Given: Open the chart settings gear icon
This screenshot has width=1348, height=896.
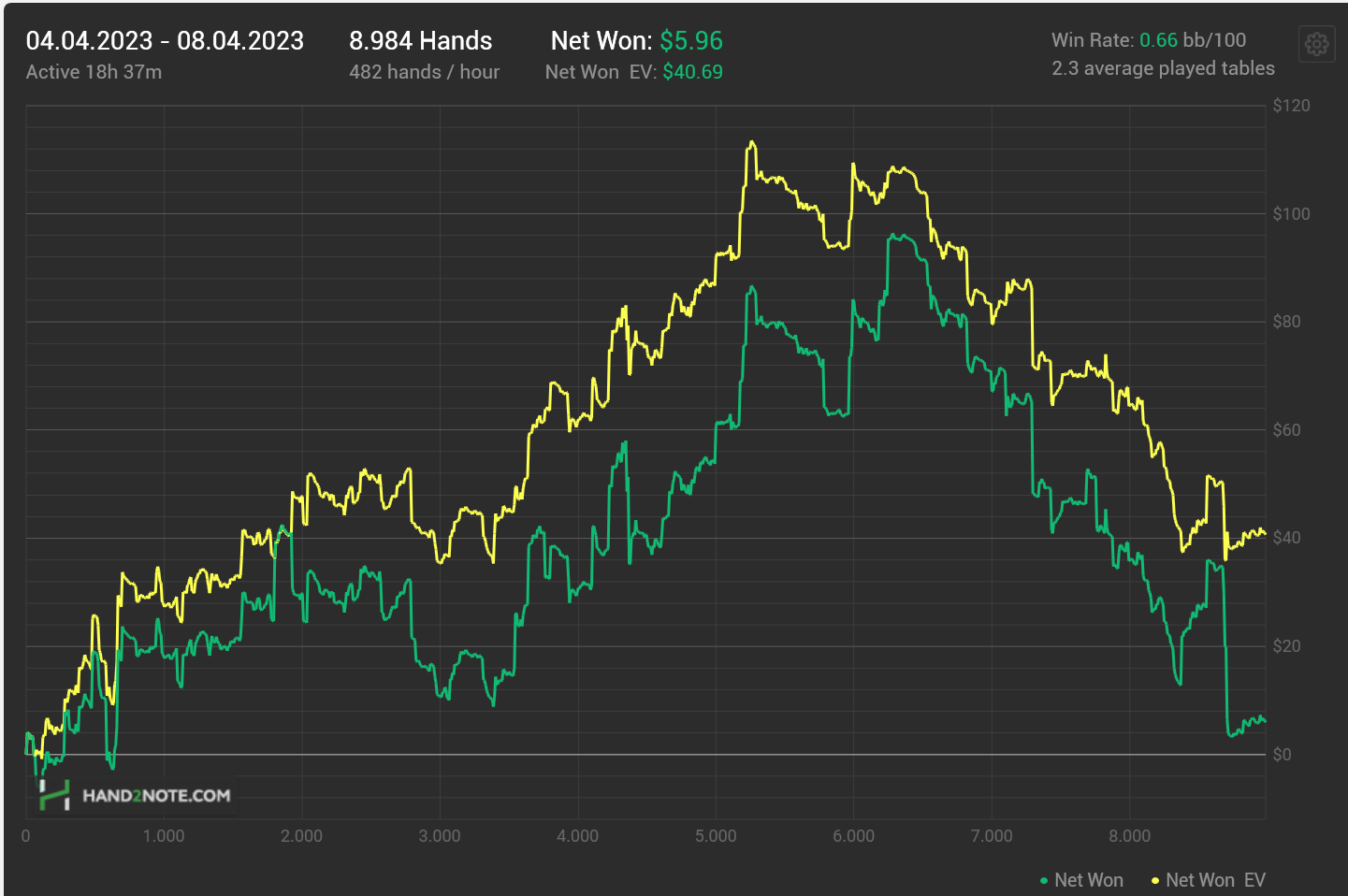Looking at the screenshot, I should click(1316, 44).
